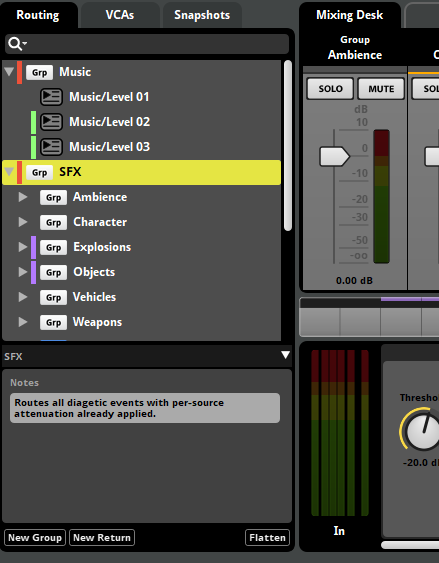
Task: Click the event icon of Music/Level 01
Action: click(51, 97)
